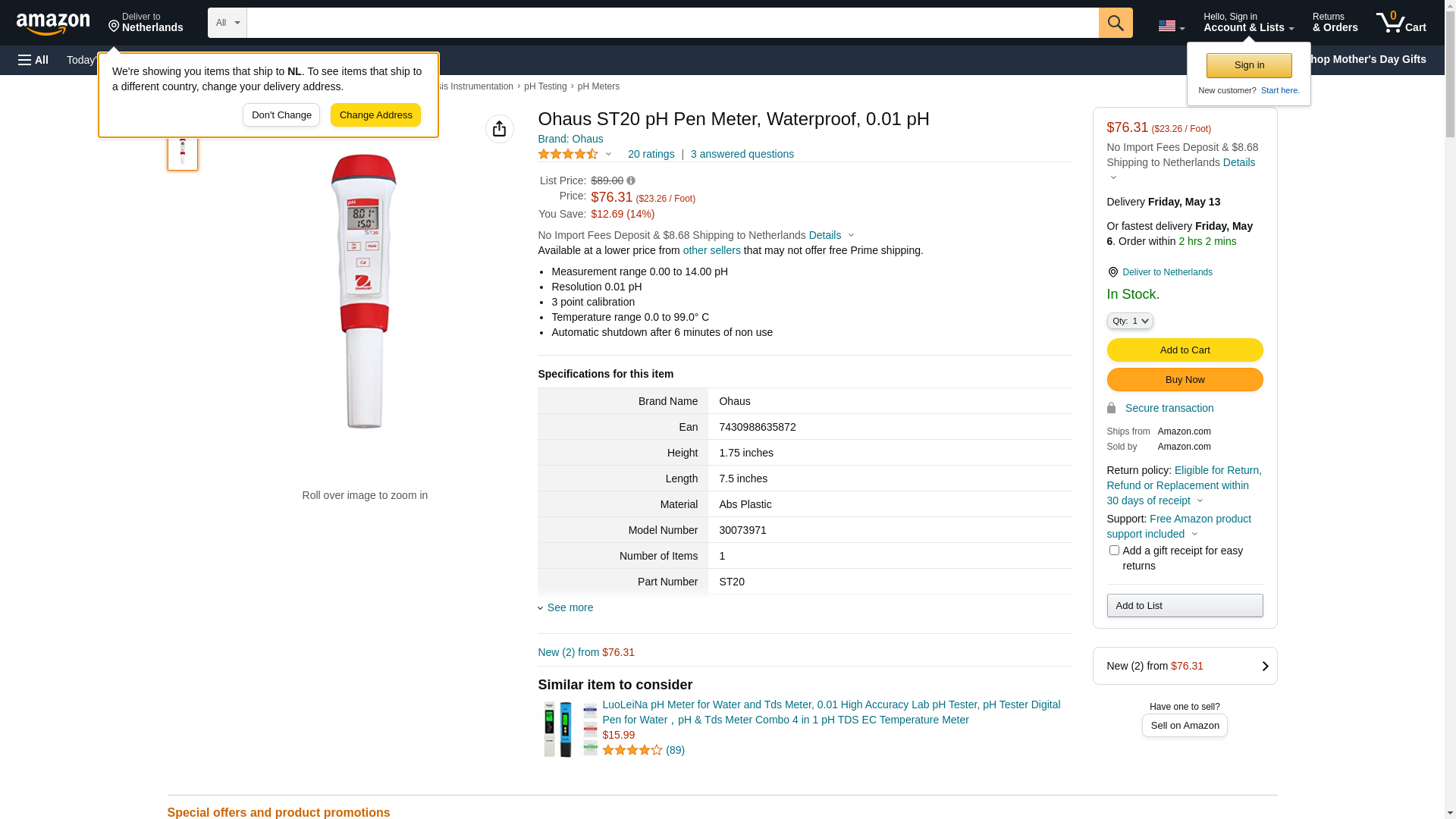The width and height of the screenshot is (1456, 819).
Task: Click the Buy Now button
Action: (1185, 379)
